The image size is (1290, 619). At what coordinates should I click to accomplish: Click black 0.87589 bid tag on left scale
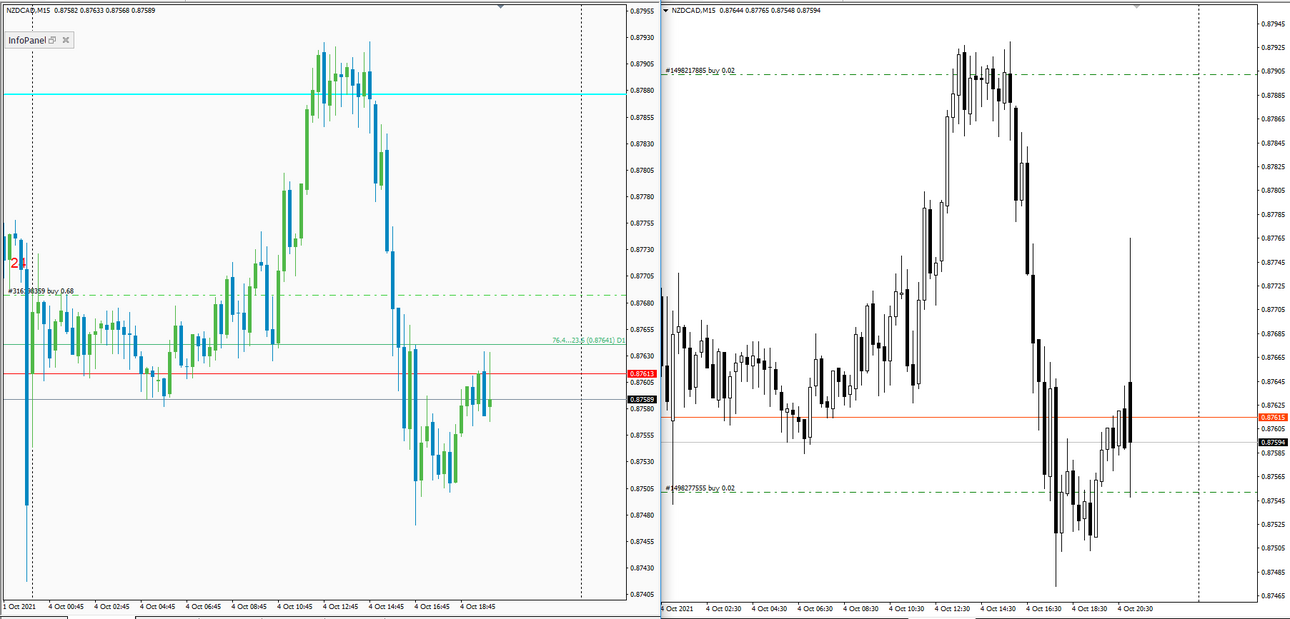click(642, 399)
